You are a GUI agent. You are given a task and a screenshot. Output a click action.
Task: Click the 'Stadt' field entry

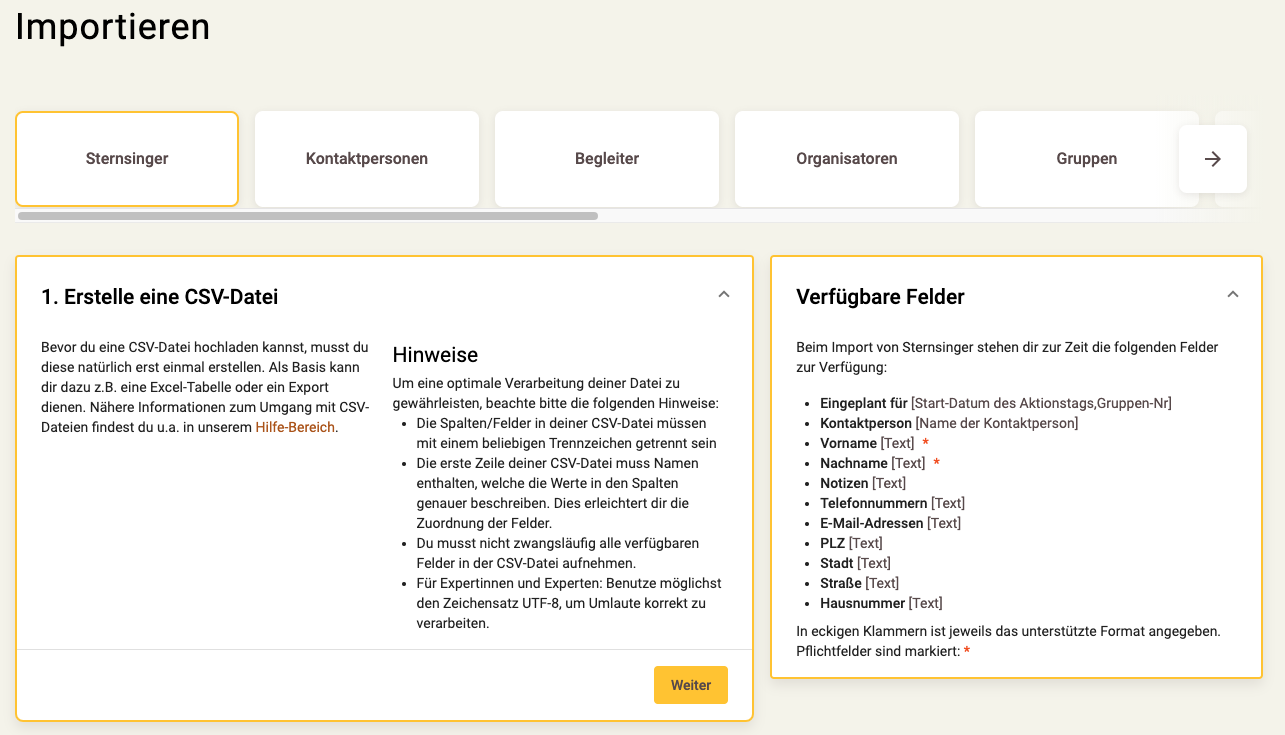(x=855, y=563)
